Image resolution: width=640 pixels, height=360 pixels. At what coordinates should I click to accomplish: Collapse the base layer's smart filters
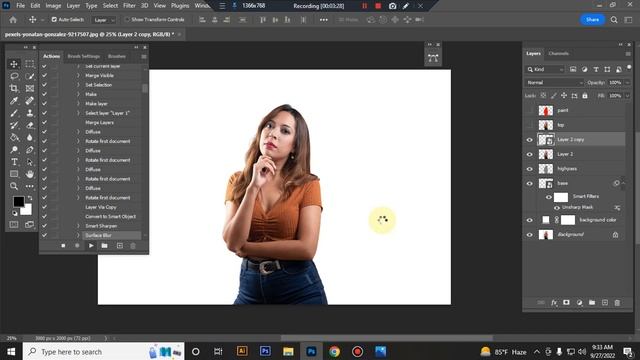coord(623,184)
